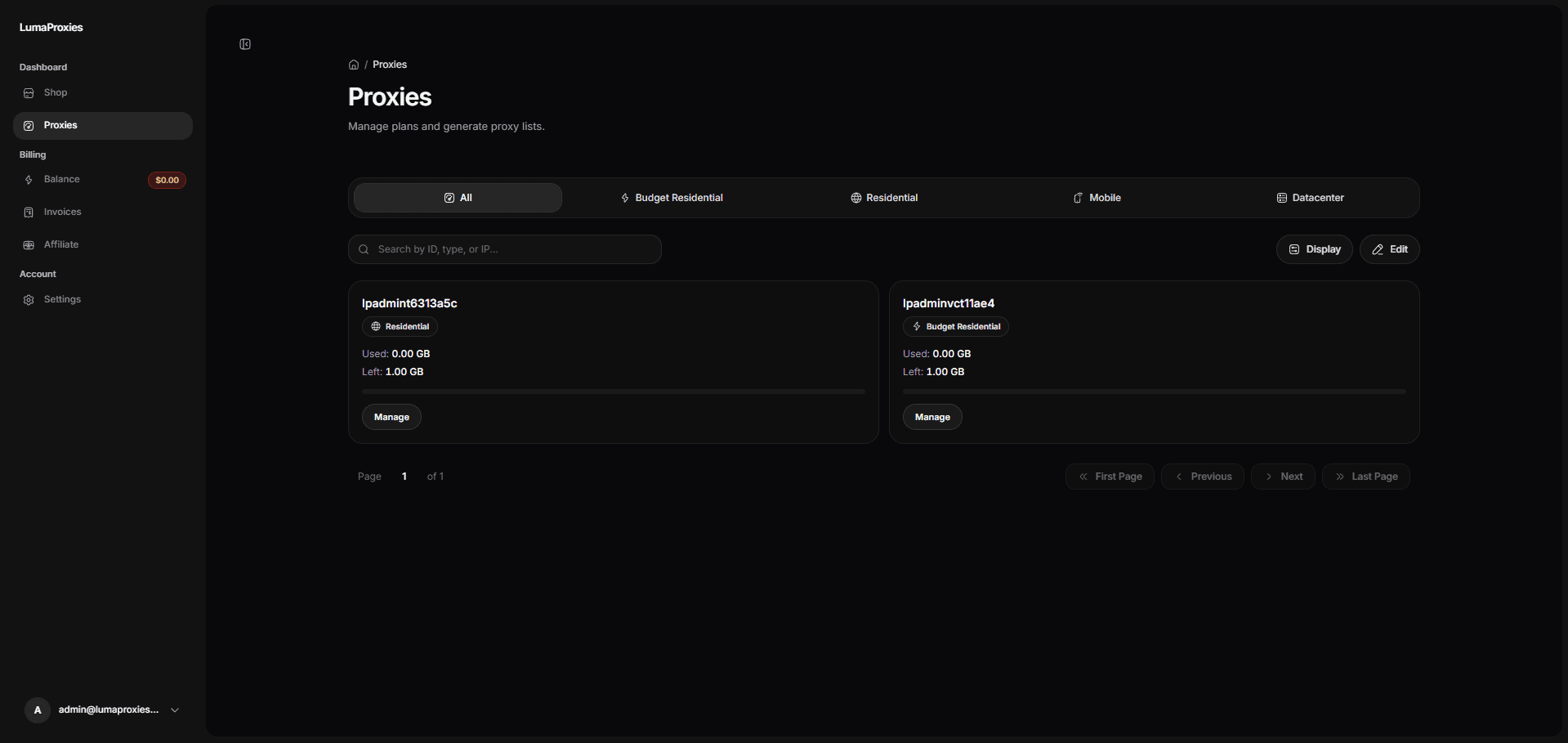The image size is (1568, 743).
Task: Click the usage progress bar on the Residential card
Action: click(x=612, y=392)
